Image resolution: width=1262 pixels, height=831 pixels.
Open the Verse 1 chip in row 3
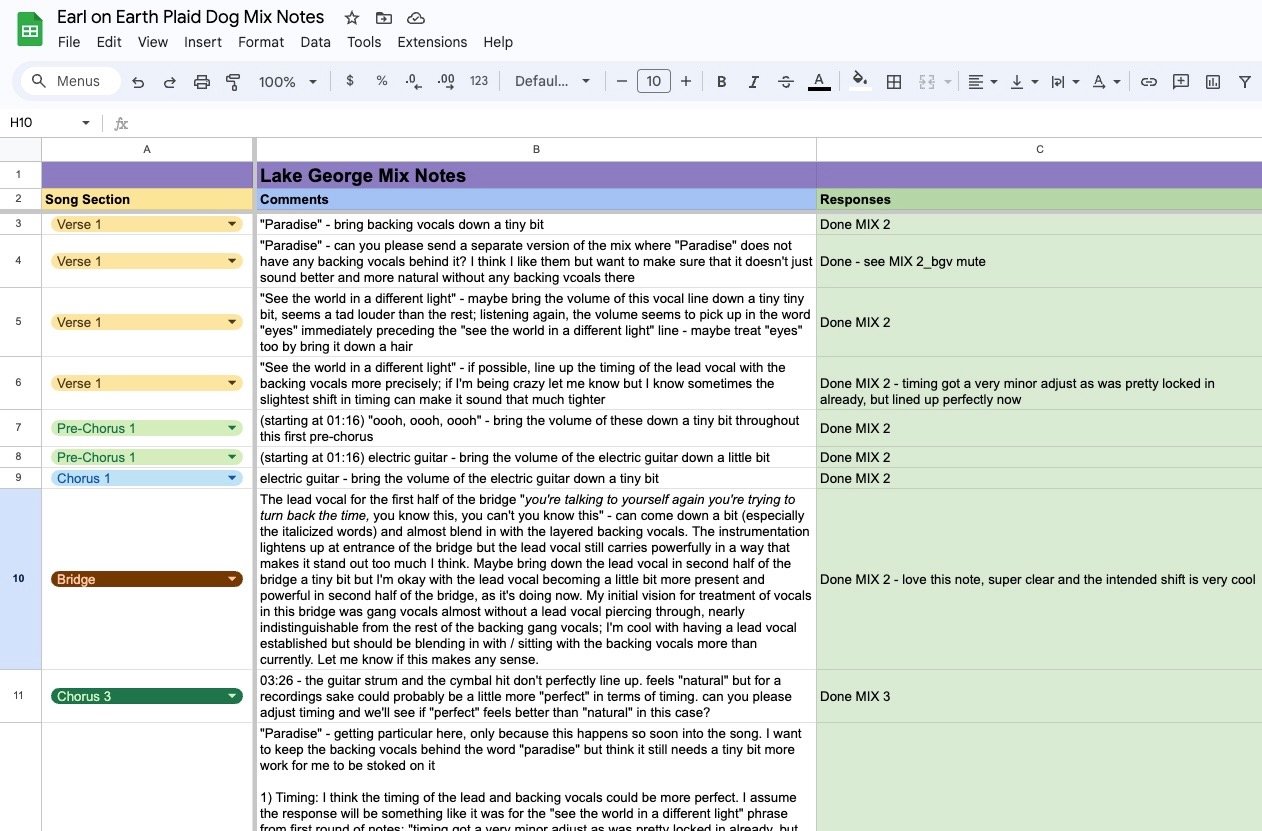click(x=147, y=224)
